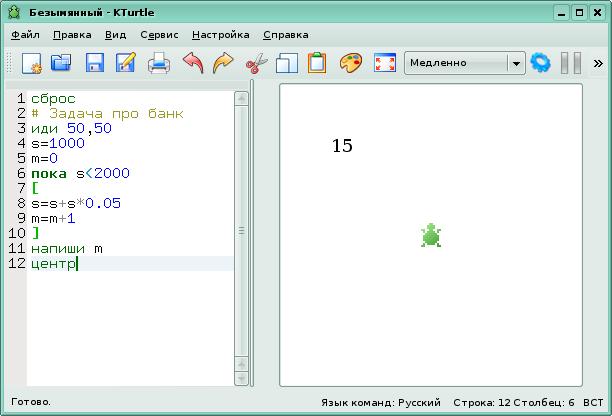Click the Copy icon in the toolbar
This screenshot has width=612, height=416.
(x=287, y=63)
